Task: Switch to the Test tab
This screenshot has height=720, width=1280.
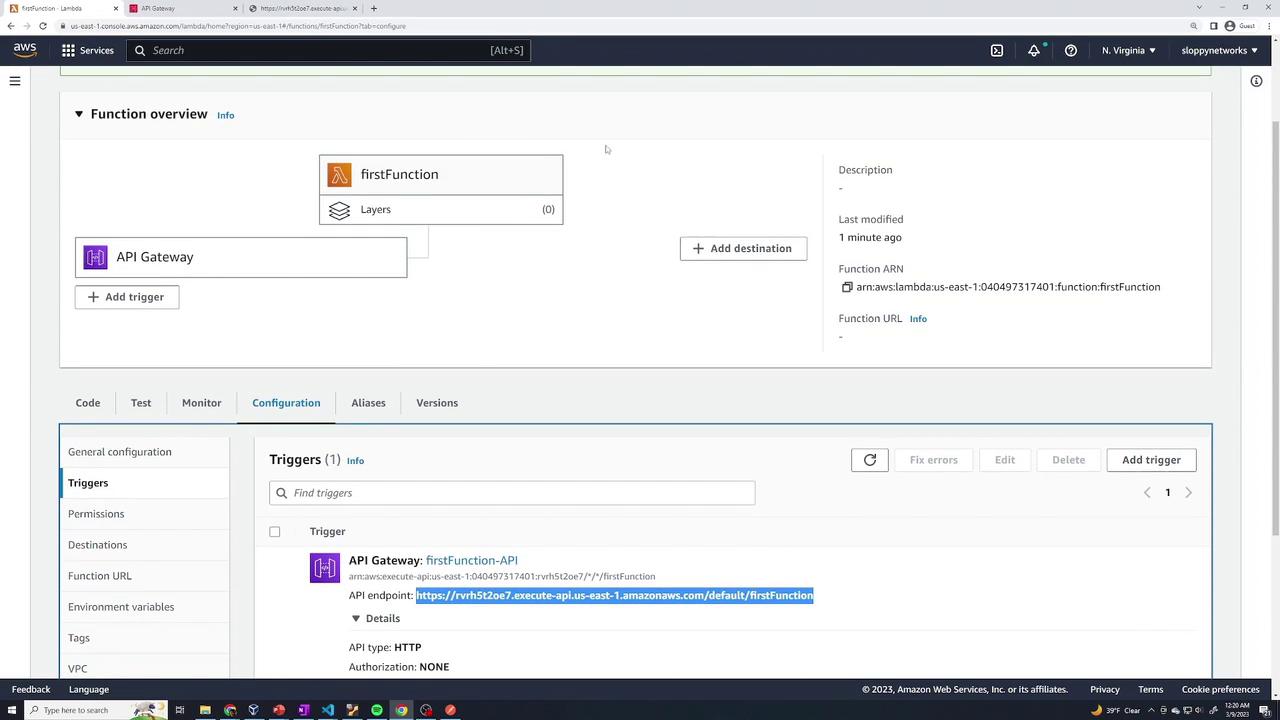Action: (141, 403)
